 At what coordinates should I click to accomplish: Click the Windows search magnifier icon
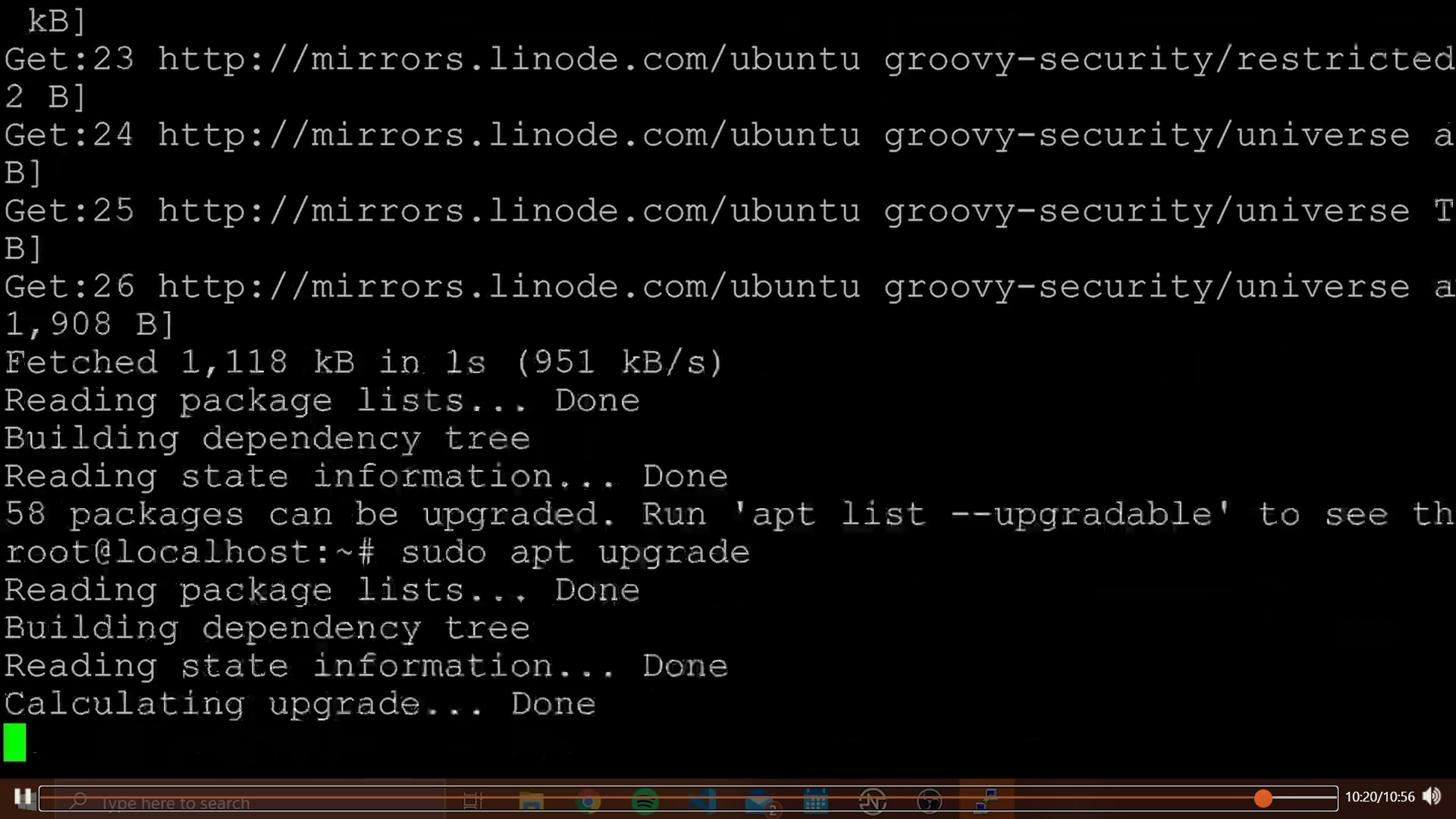pos(78,802)
